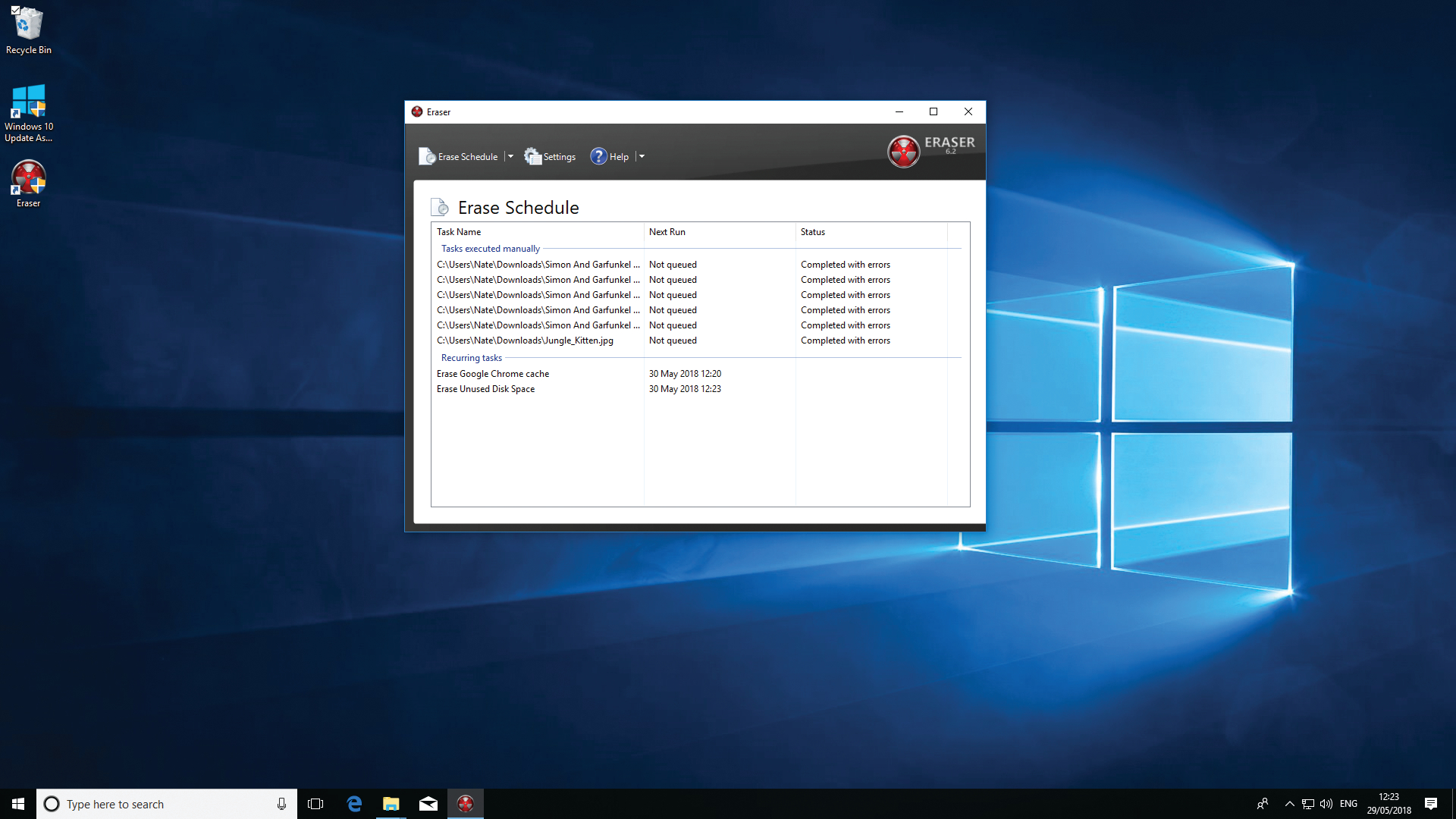This screenshot has height=819, width=1456.
Task: Click Task Name column header to sort
Action: [459, 231]
